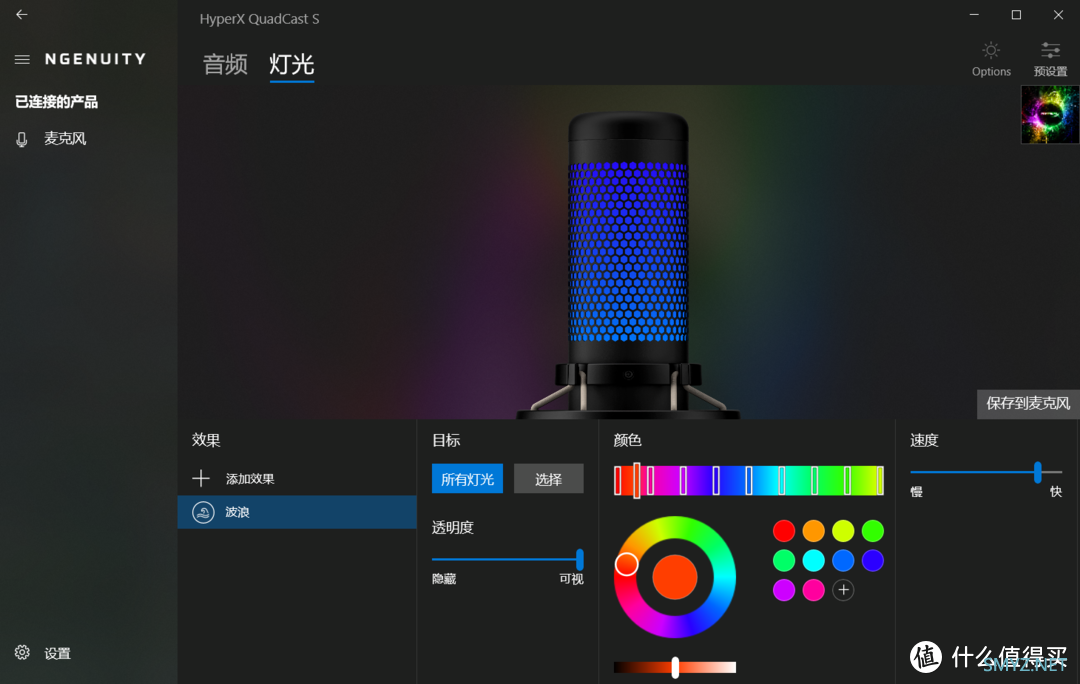
Task: Click the 隐藏 label under transparency slider
Action: click(444, 579)
